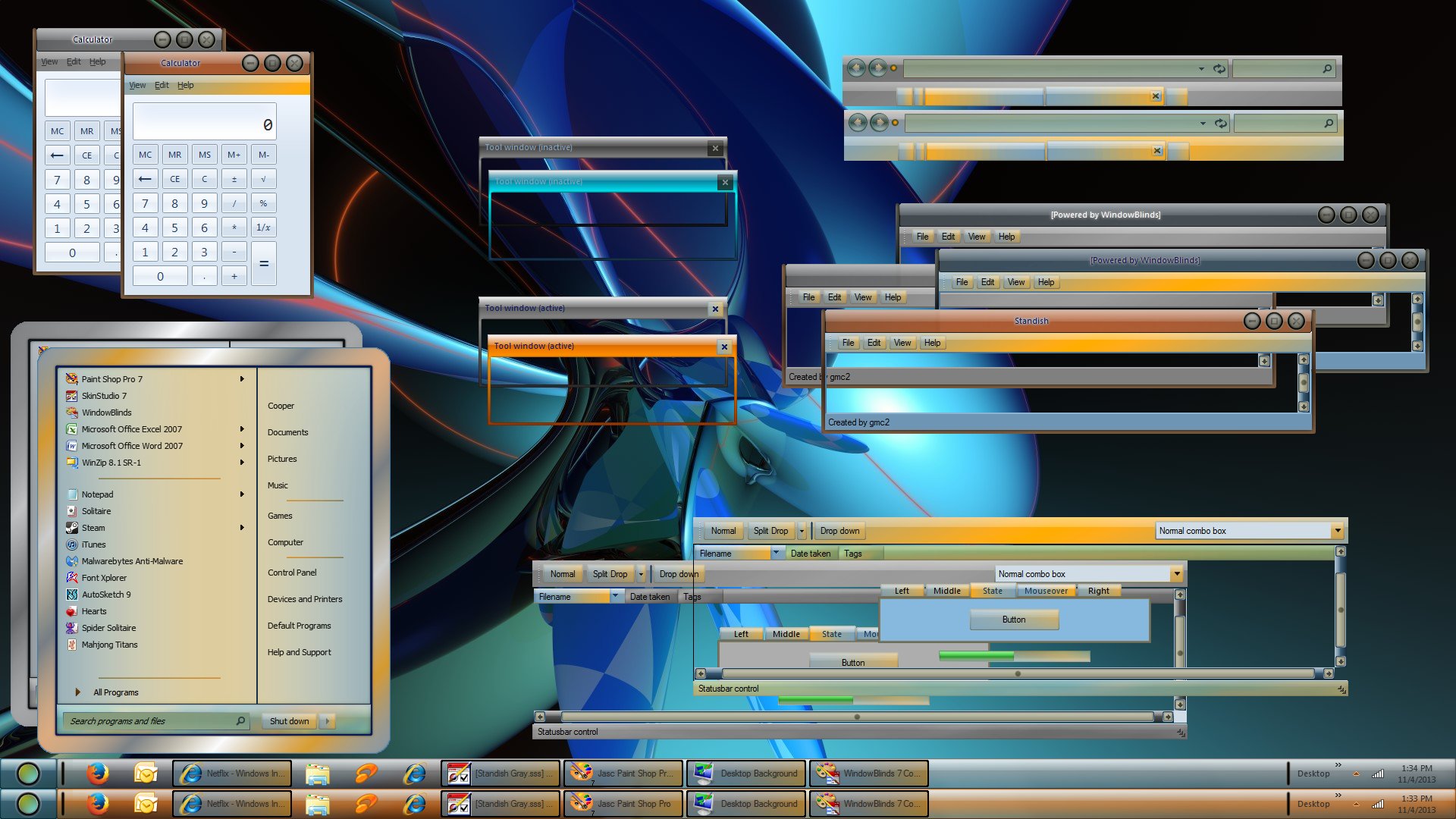Expand the Notepad submenu arrow

coord(242,494)
